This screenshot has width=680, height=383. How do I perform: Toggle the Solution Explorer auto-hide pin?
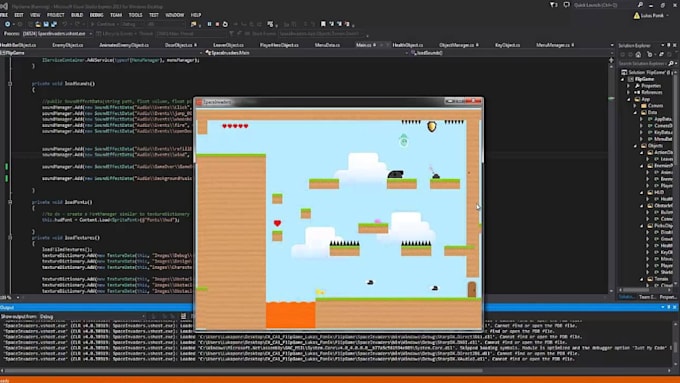coord(668,45)
